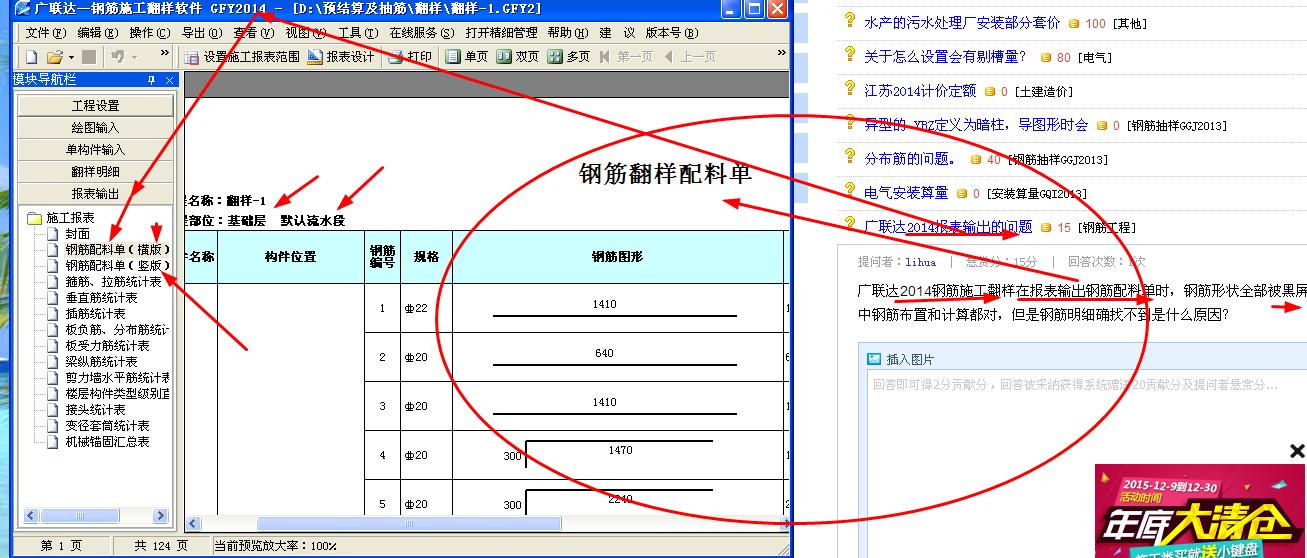
Task: Click the 打印 print button
Action: point(412,57)
